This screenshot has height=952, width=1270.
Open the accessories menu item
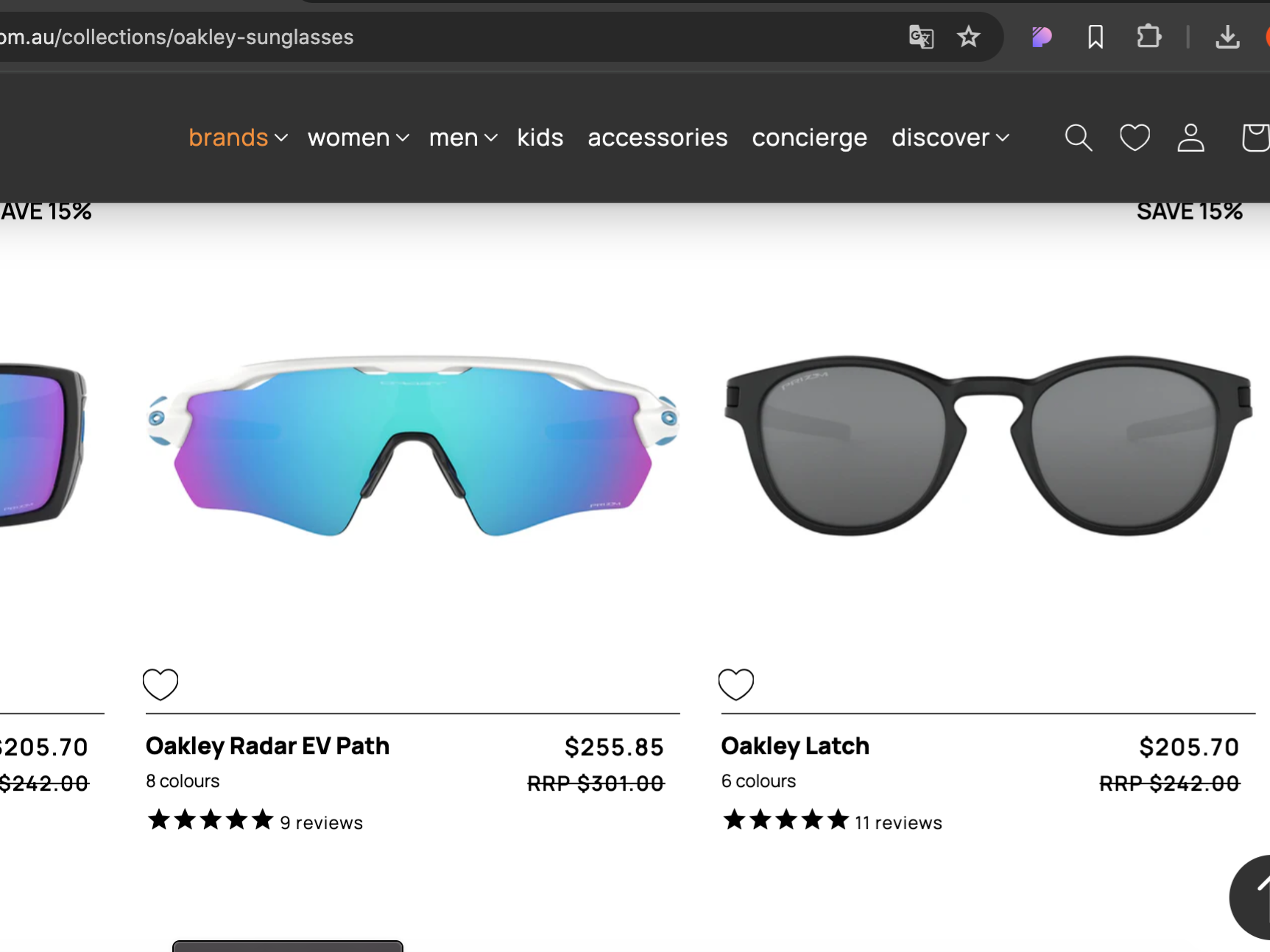tap(657, 138)
